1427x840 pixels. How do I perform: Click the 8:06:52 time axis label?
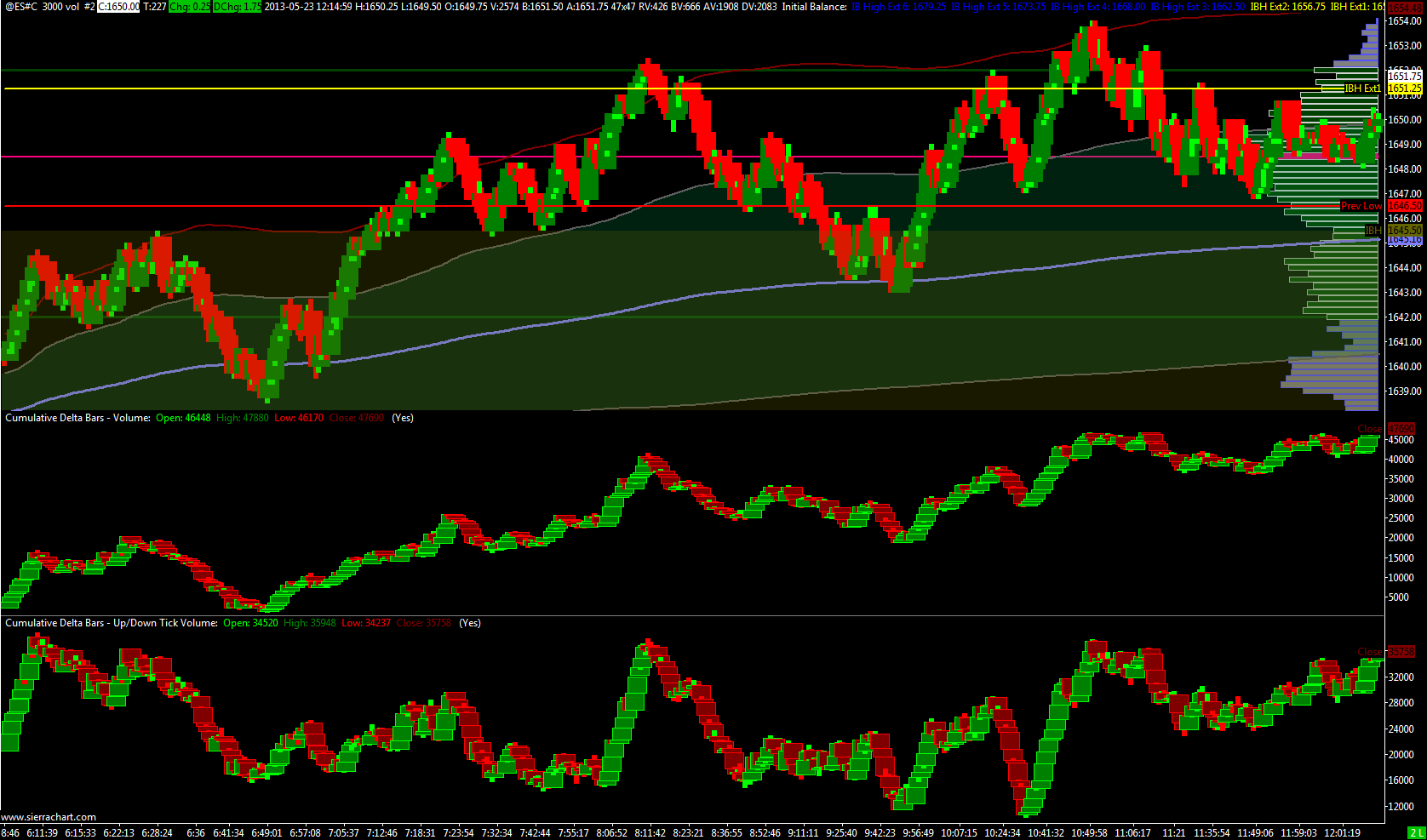[x=611, y=833]
